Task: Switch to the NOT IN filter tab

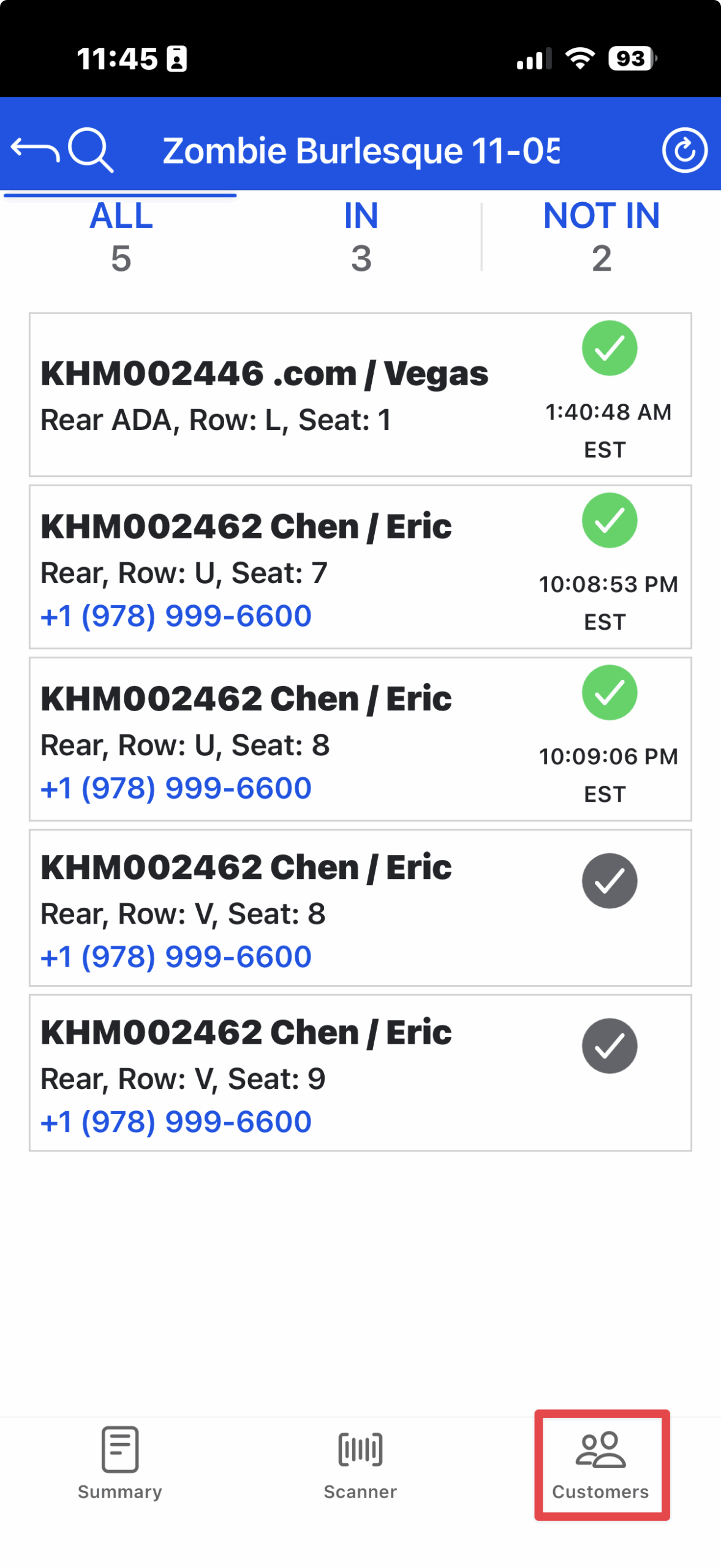Action: pos(601,236)
